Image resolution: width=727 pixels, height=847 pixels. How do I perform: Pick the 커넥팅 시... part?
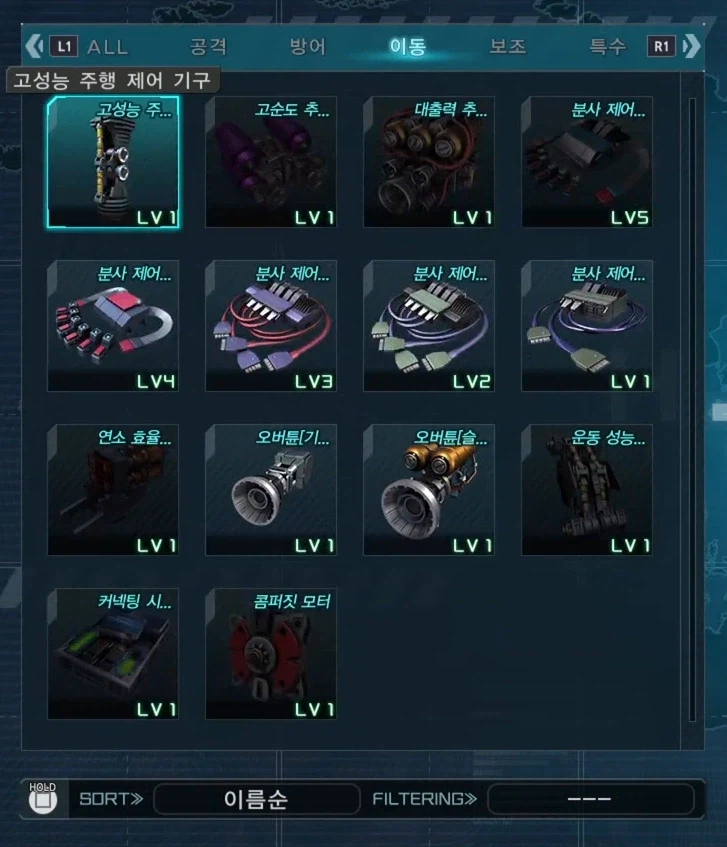(x=113, y=654)
